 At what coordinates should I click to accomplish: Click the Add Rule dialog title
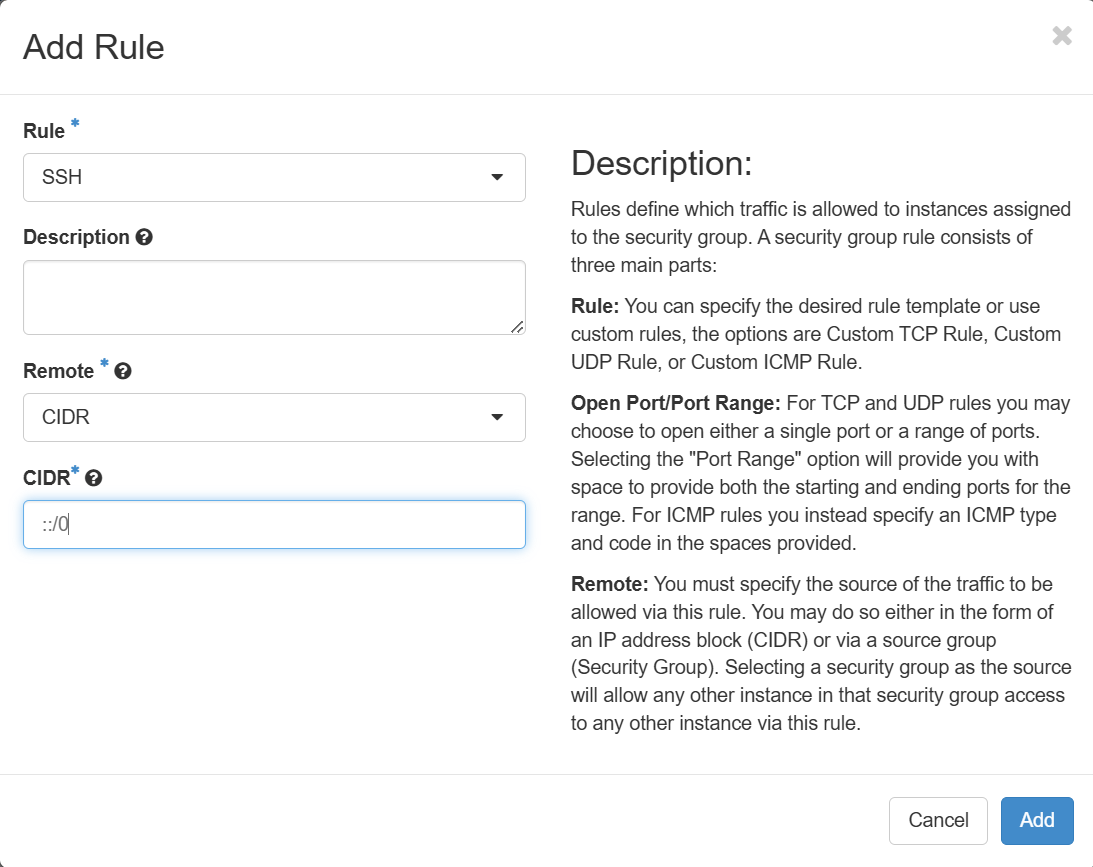pyautogui.click(x=94, y=47)
